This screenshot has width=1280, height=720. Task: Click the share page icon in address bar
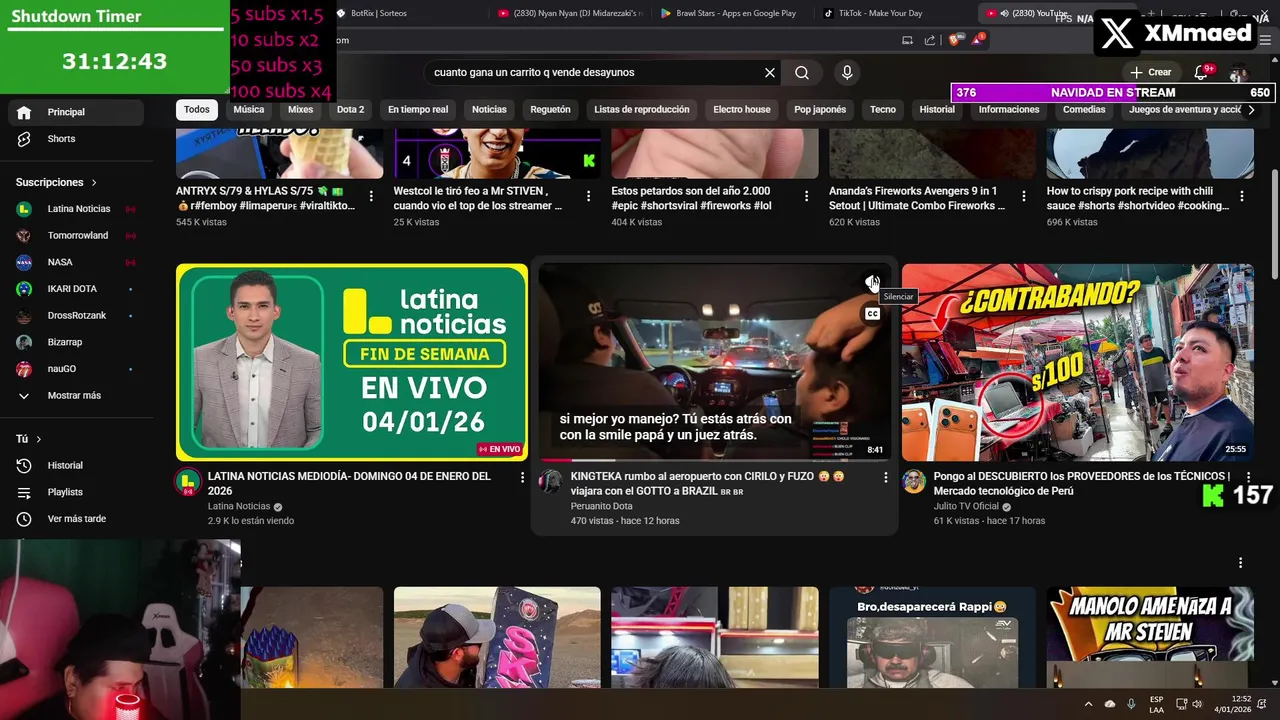[930, 40]
